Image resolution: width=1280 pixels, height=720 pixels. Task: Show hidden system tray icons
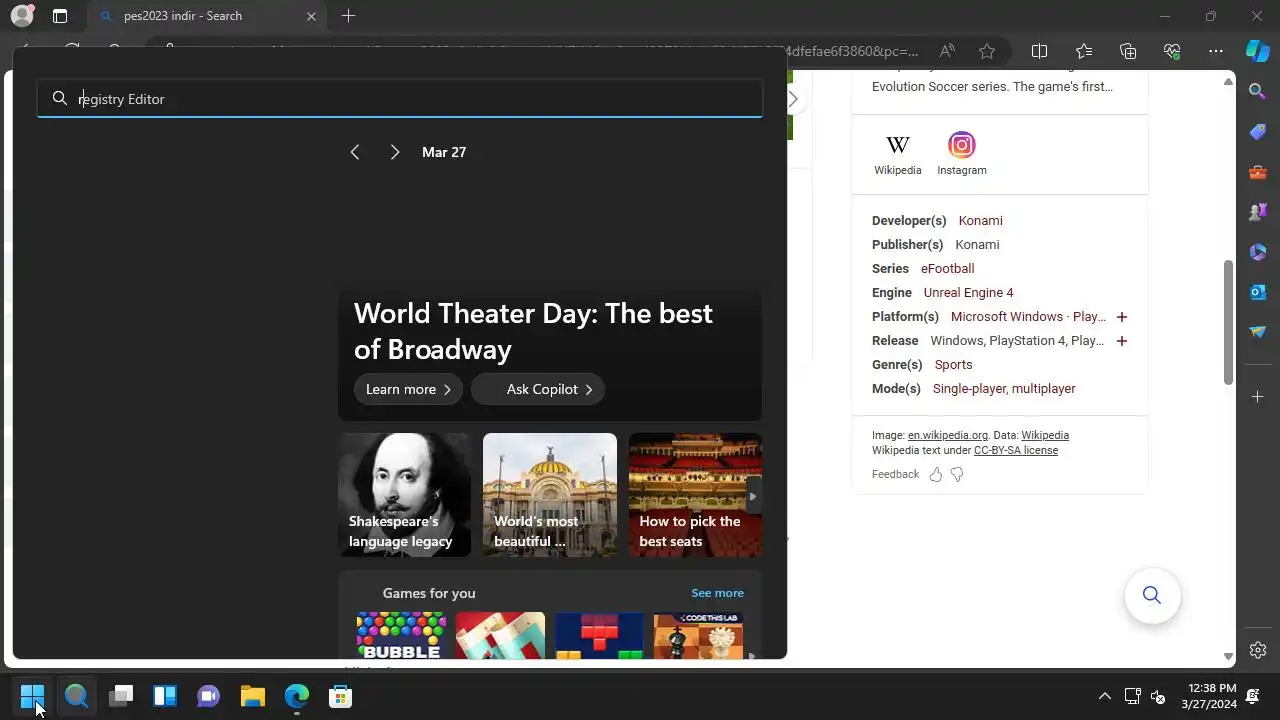click(x=1104, y=696)
